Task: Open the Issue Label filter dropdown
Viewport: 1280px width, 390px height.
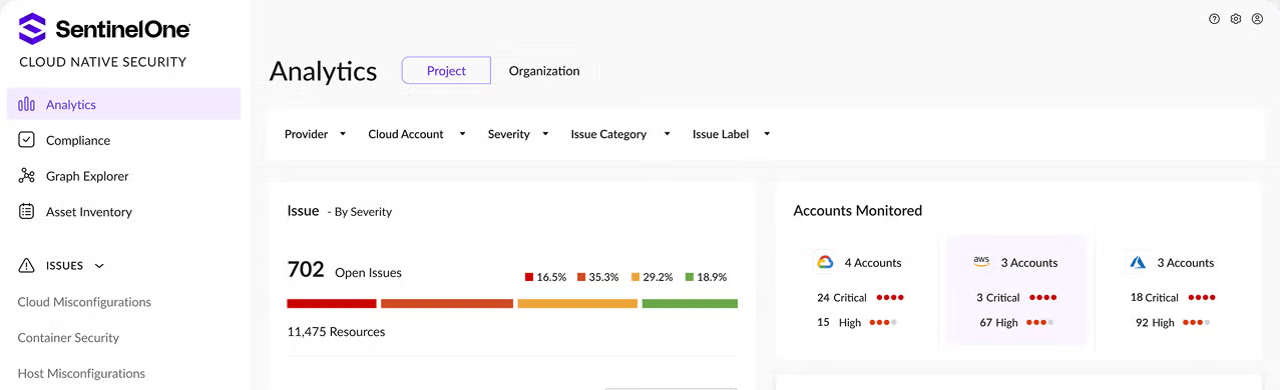Action: click(732, 134)
